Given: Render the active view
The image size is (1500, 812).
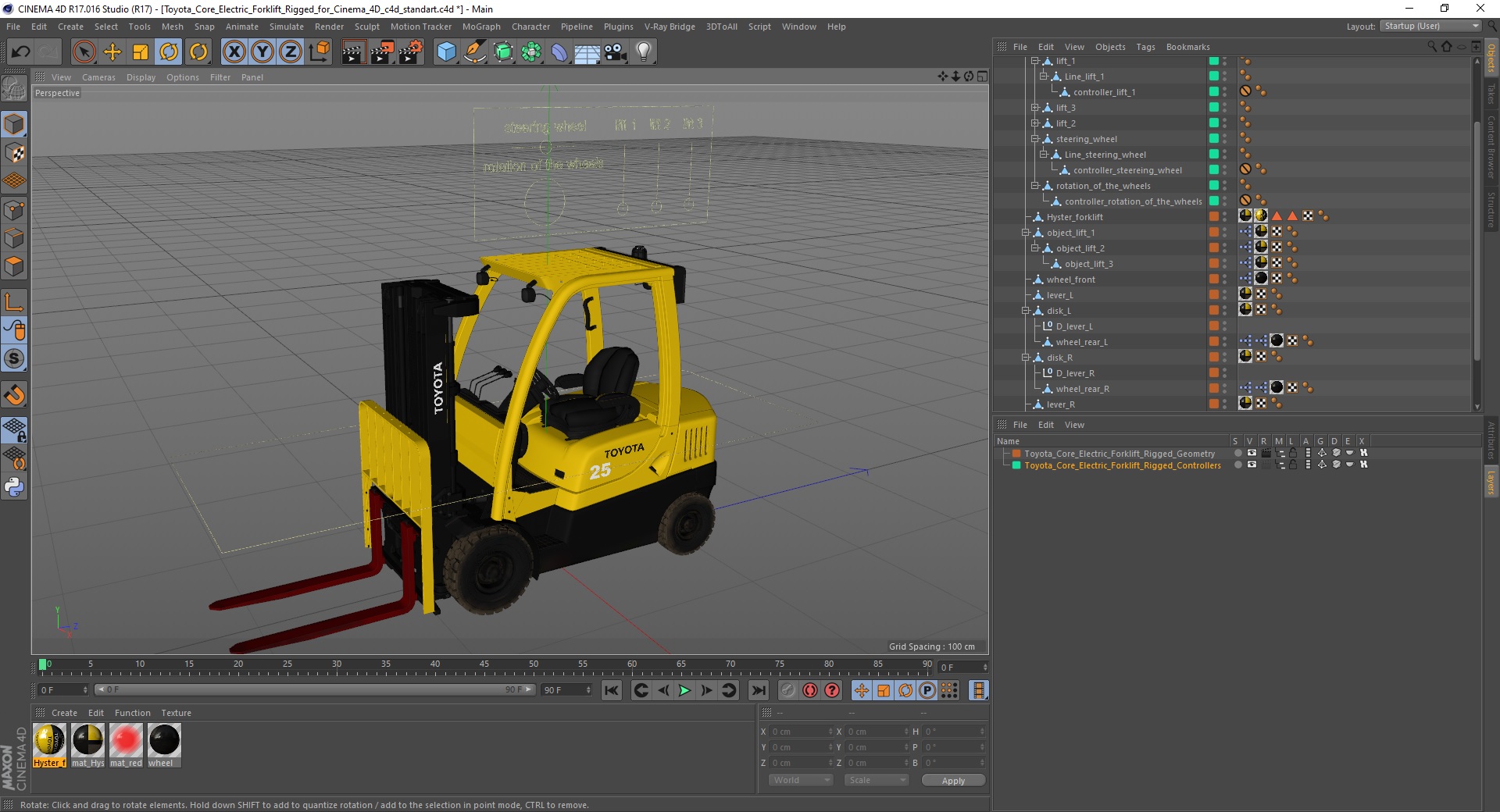Looking at the screenshot, I should pyautogui.click(x=353, y=52).
